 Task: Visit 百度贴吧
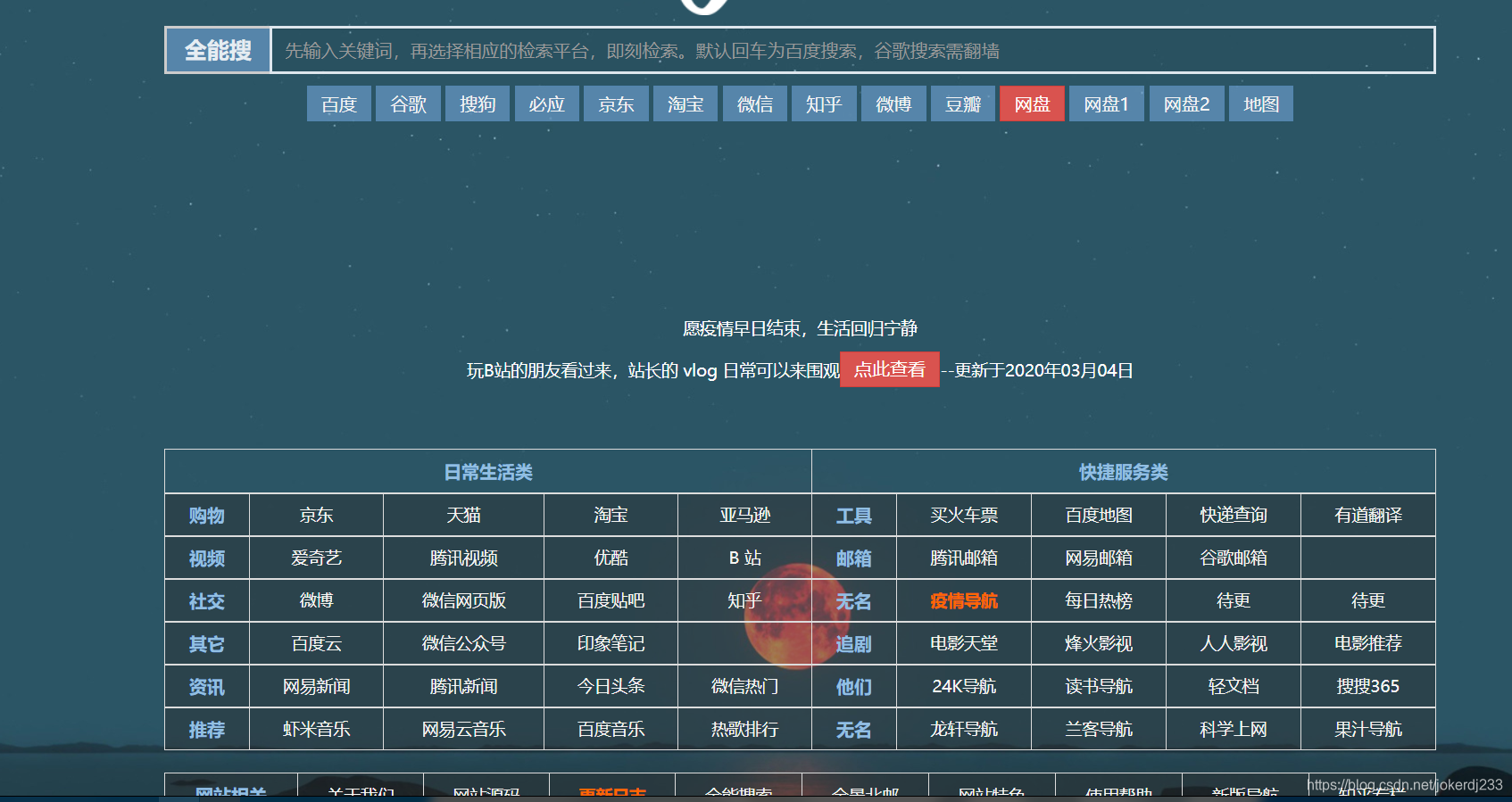click(x=611, y=600)
